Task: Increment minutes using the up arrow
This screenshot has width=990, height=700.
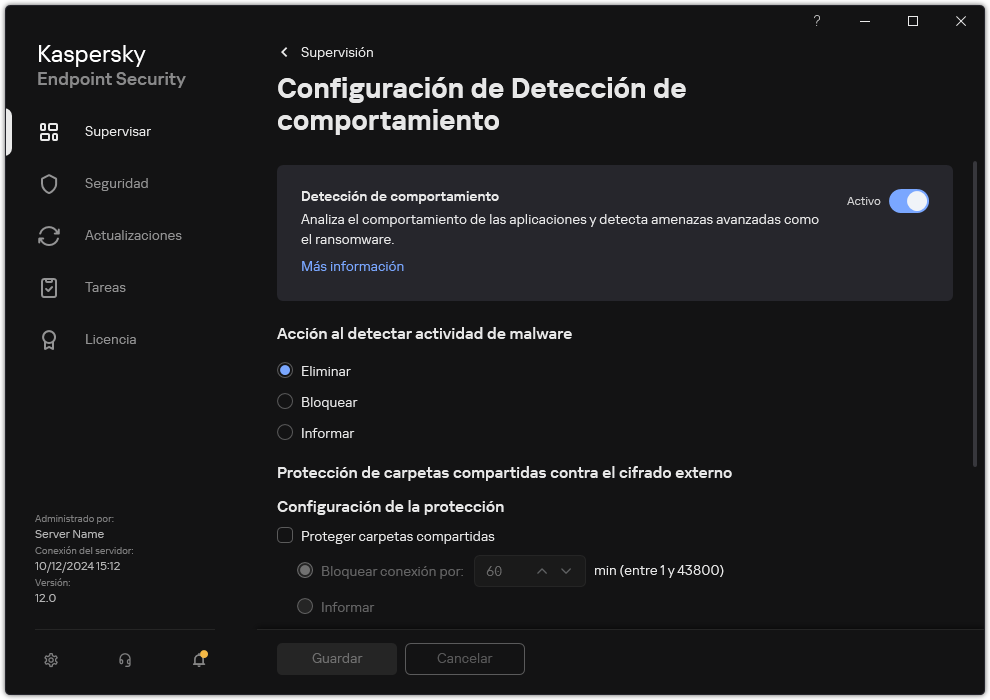Action: pyautogui.click(x=541, y=571)
